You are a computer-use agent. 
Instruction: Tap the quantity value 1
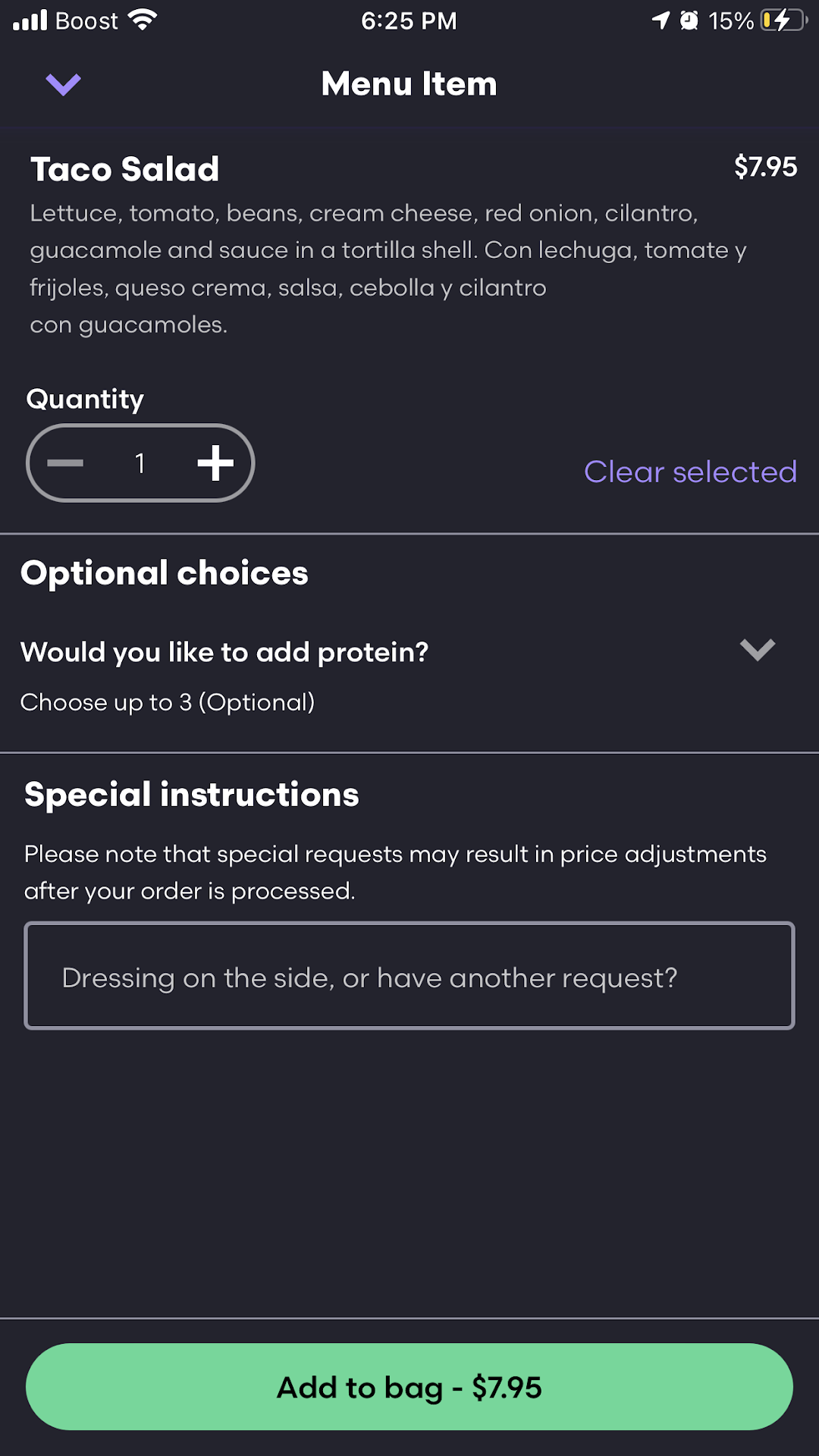(x=140, y=463)
